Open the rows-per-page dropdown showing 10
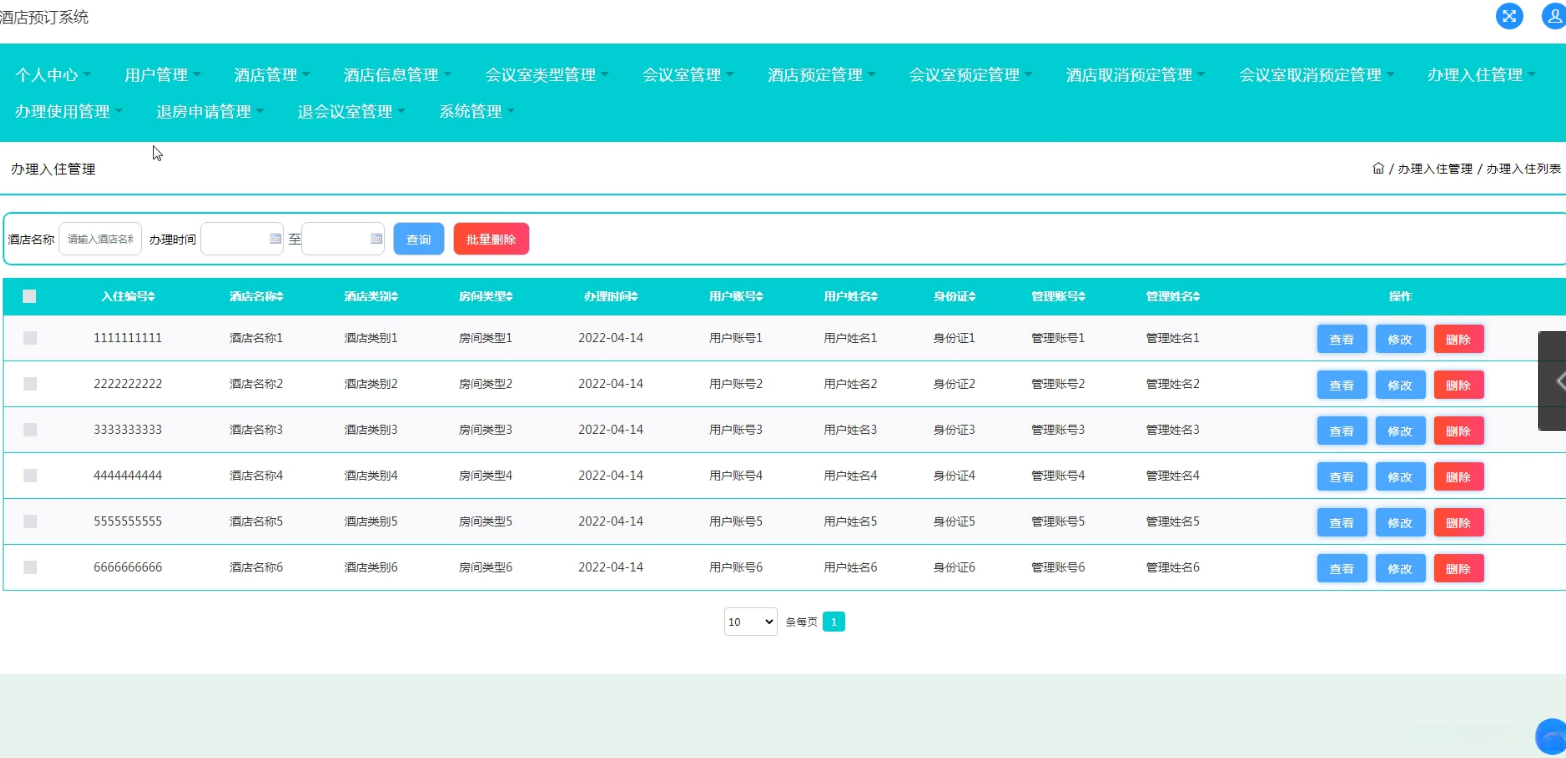Screen dimensions: 1566x758 click(x=750, y=622)
